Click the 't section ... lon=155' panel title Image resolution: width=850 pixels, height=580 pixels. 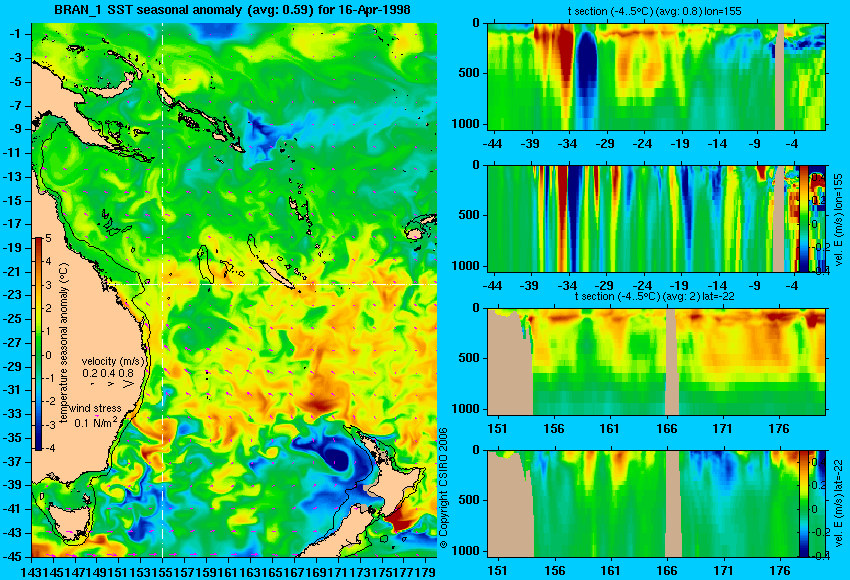point(654,11)
